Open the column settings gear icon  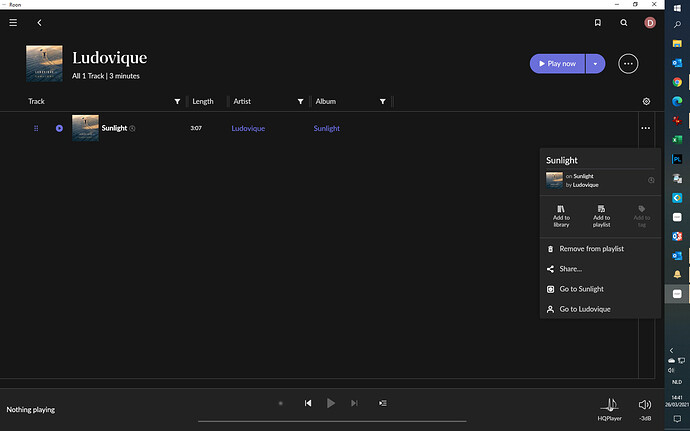(646, 101)
